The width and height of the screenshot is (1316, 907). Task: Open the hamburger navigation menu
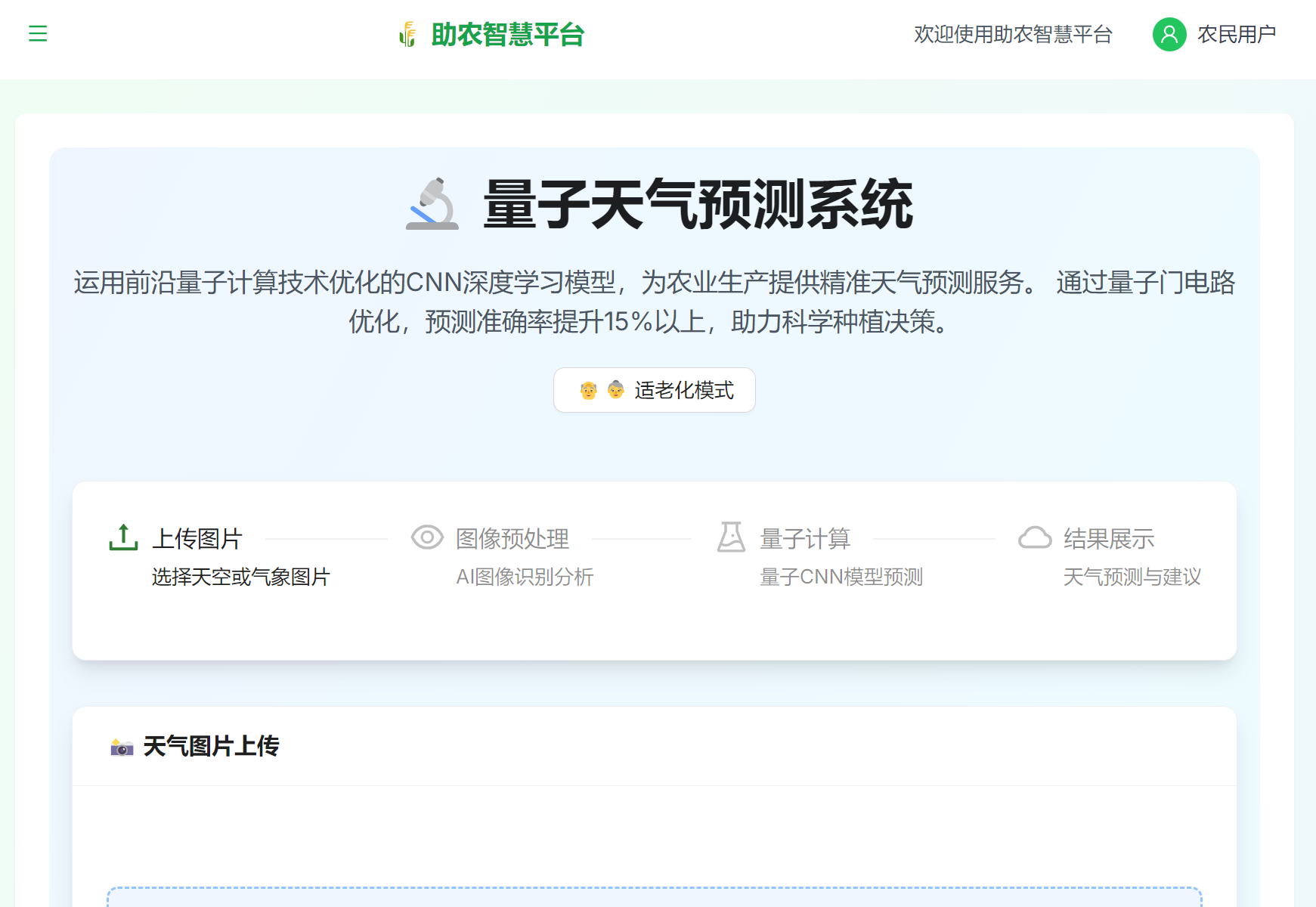click(x=38, y=34)
